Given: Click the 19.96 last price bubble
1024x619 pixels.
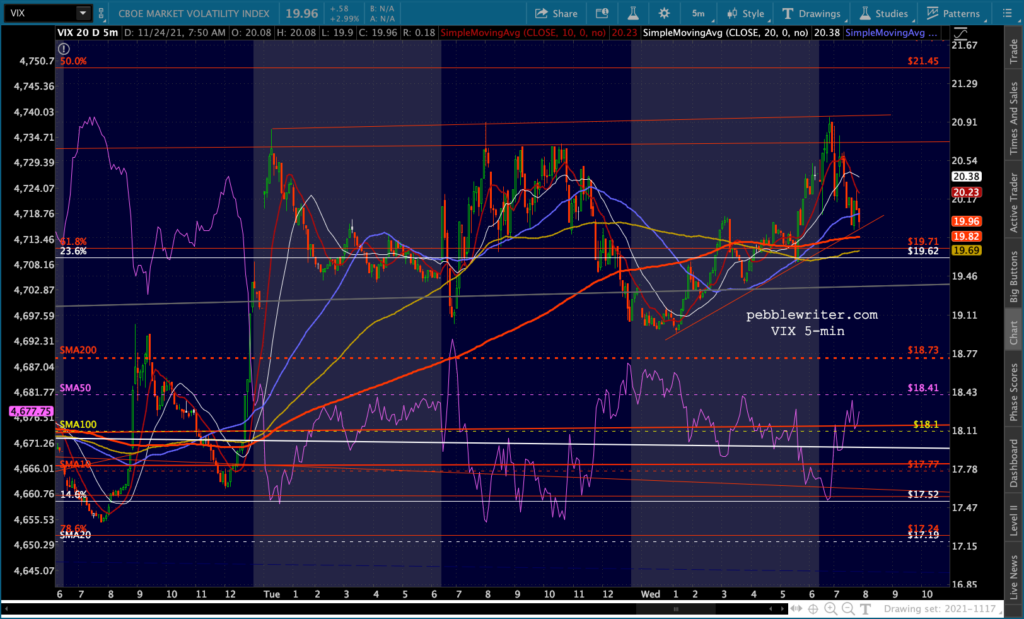Looking at the screenshot, I should pos(967,221).
